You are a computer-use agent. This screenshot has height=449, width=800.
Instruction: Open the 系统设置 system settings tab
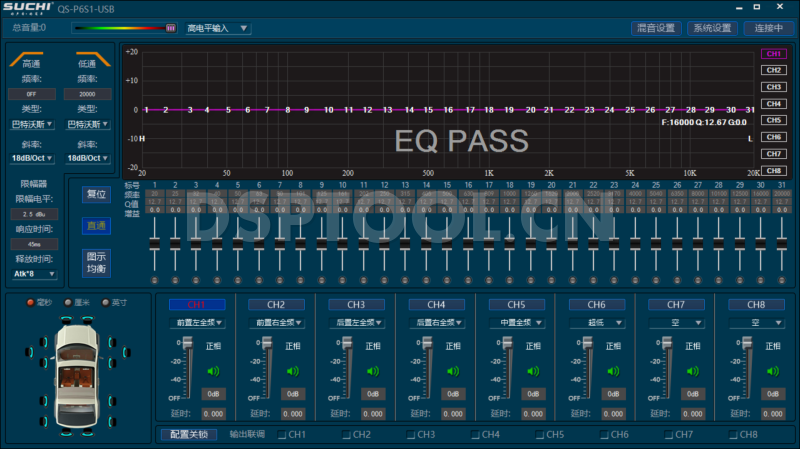tap(713, 28)
